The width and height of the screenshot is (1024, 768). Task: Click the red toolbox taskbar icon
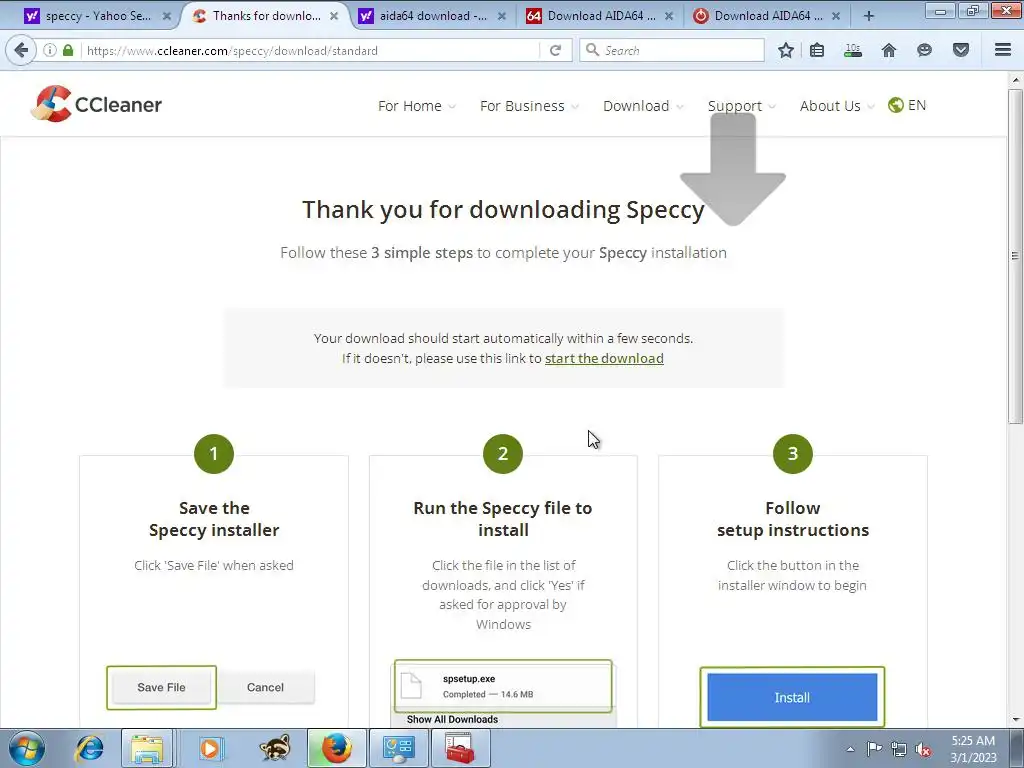click(460, 748)
